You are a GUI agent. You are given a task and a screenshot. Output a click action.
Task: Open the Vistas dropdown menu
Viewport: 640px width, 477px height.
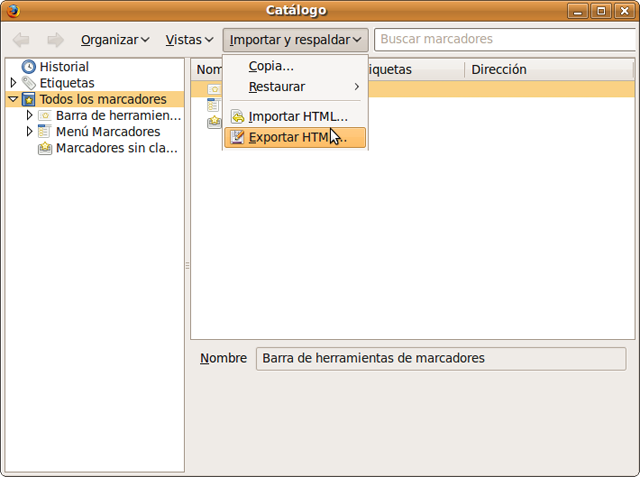[x=189, y=40]
